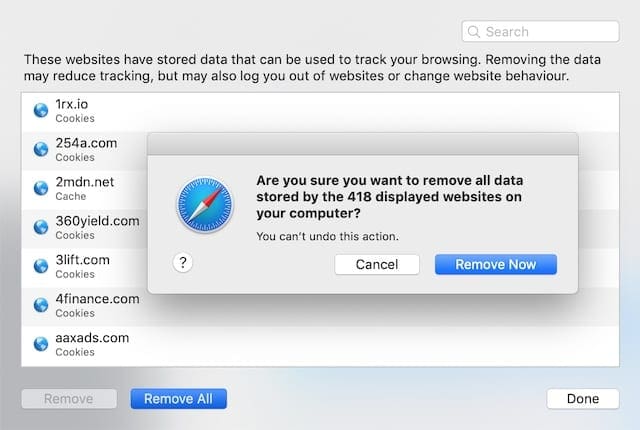Click the globe icon beside 254a.com

(41, 149)
